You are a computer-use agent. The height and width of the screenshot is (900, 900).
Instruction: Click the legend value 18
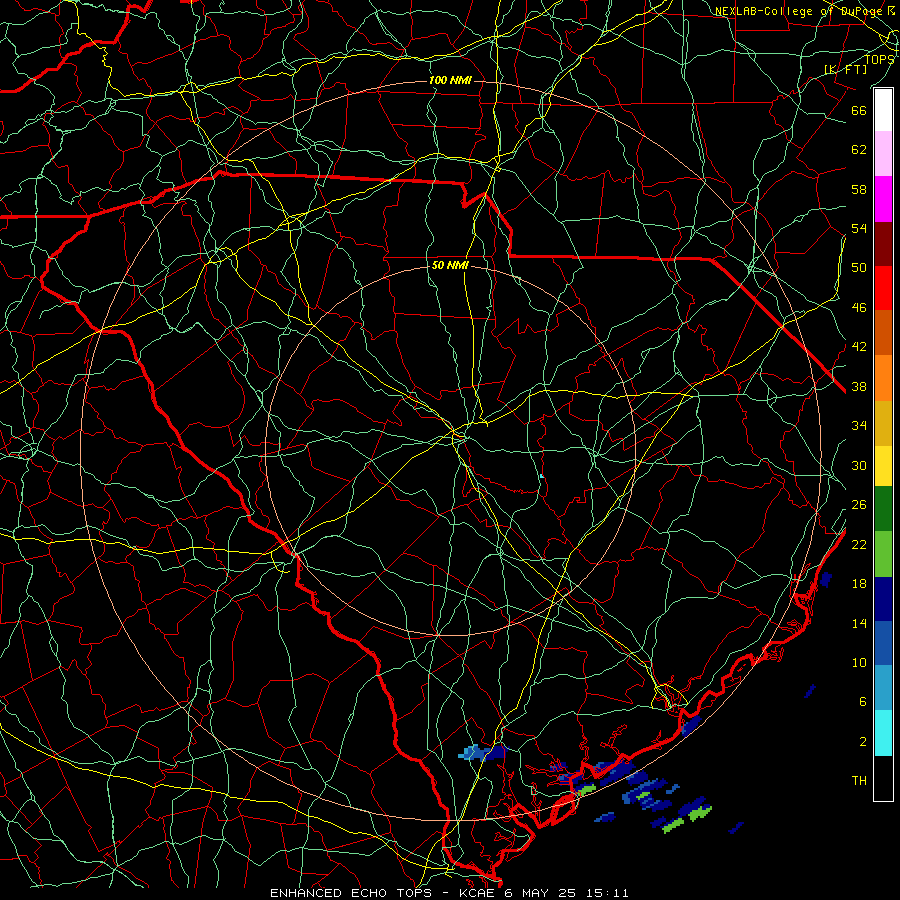click(859, 584)
